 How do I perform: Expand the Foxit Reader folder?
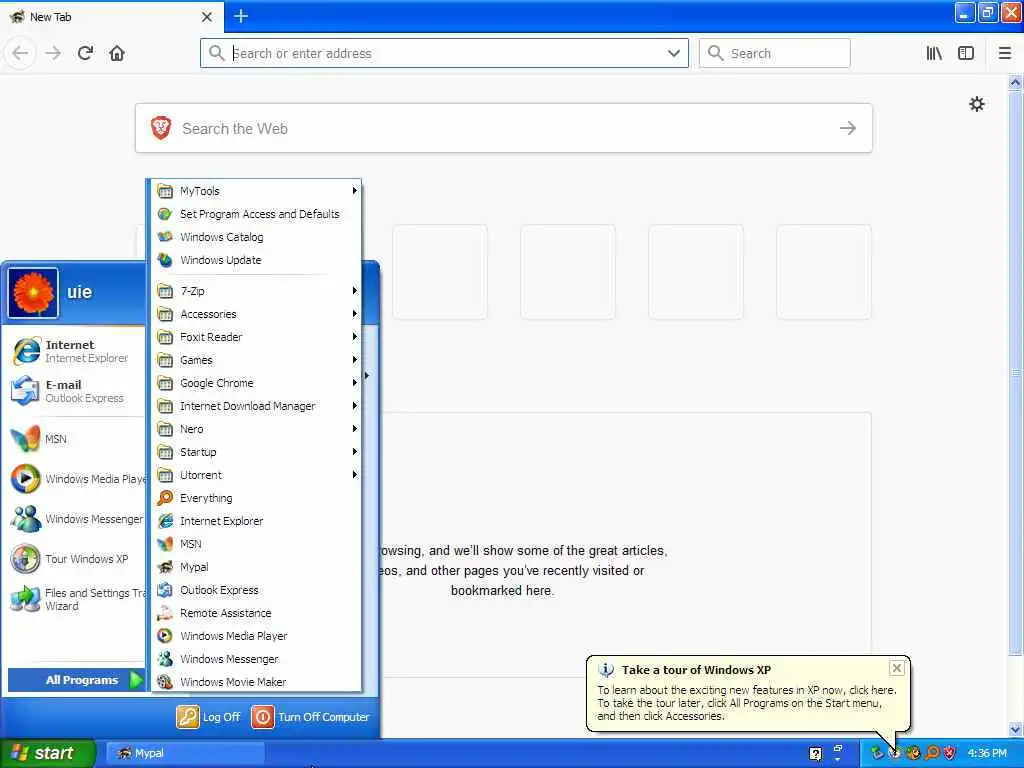tap(257, 337)
